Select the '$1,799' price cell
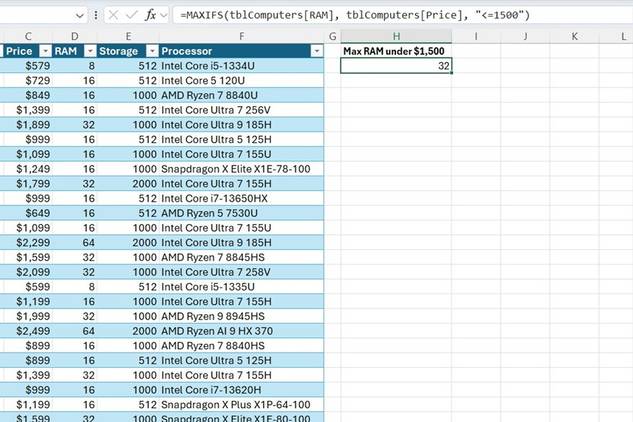 (x=27, y=184)
